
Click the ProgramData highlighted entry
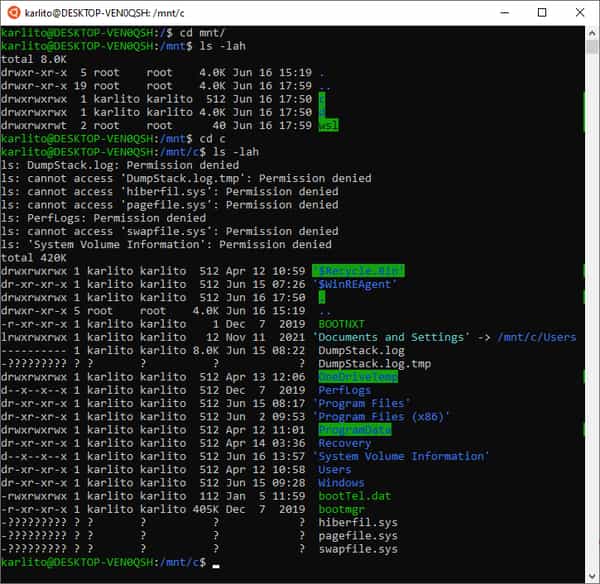pyautogui.click(x=355, y=430)
